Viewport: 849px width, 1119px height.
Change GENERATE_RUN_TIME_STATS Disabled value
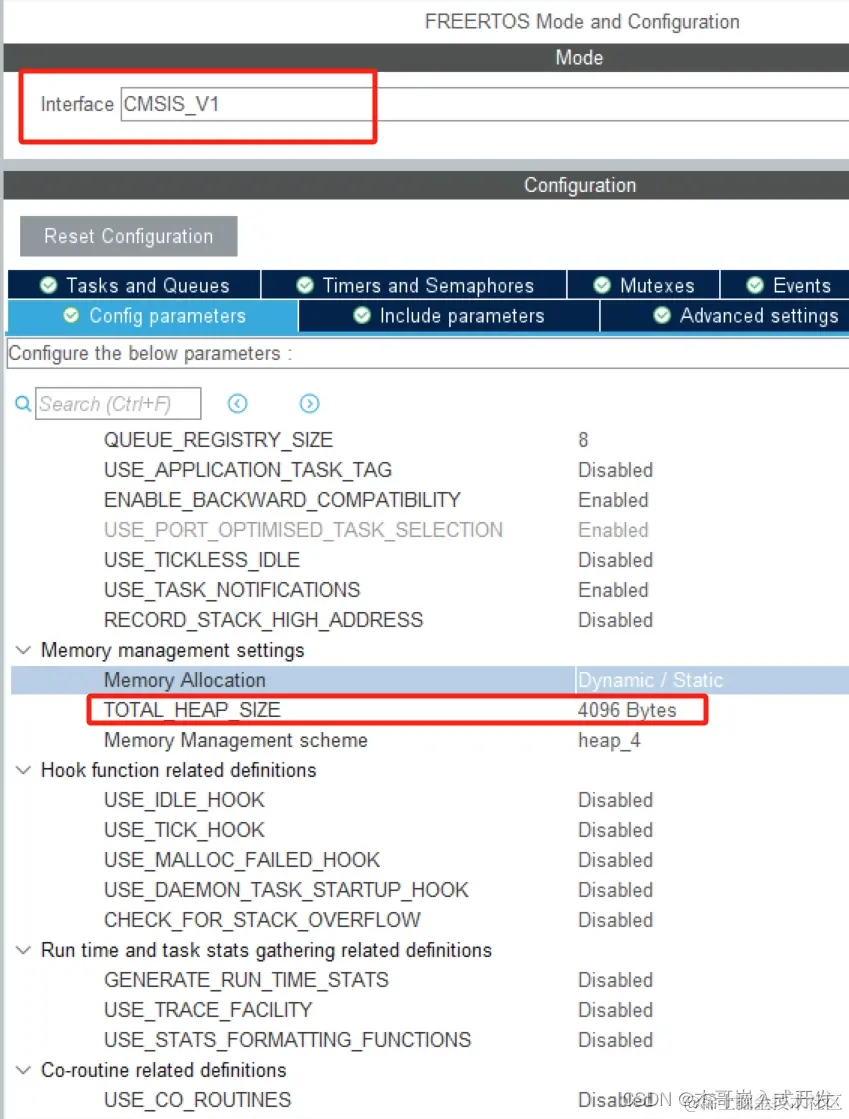coord(615,980)
